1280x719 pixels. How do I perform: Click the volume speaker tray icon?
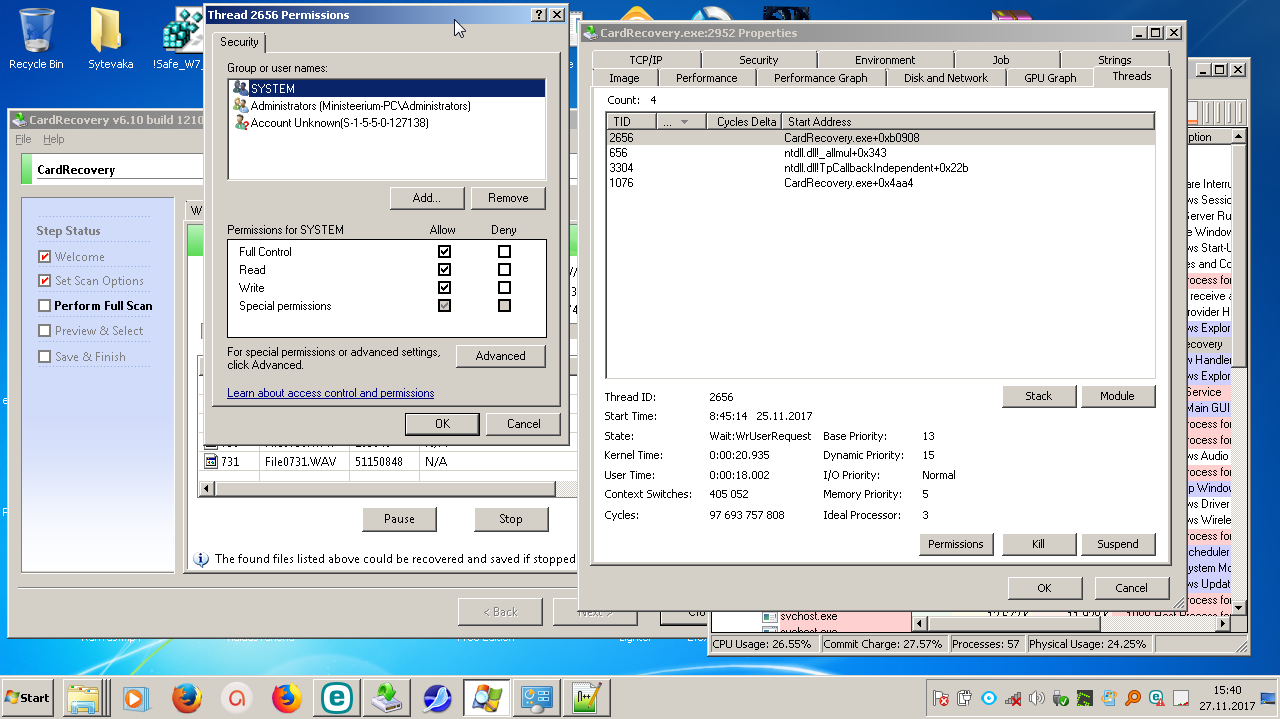1037,698
